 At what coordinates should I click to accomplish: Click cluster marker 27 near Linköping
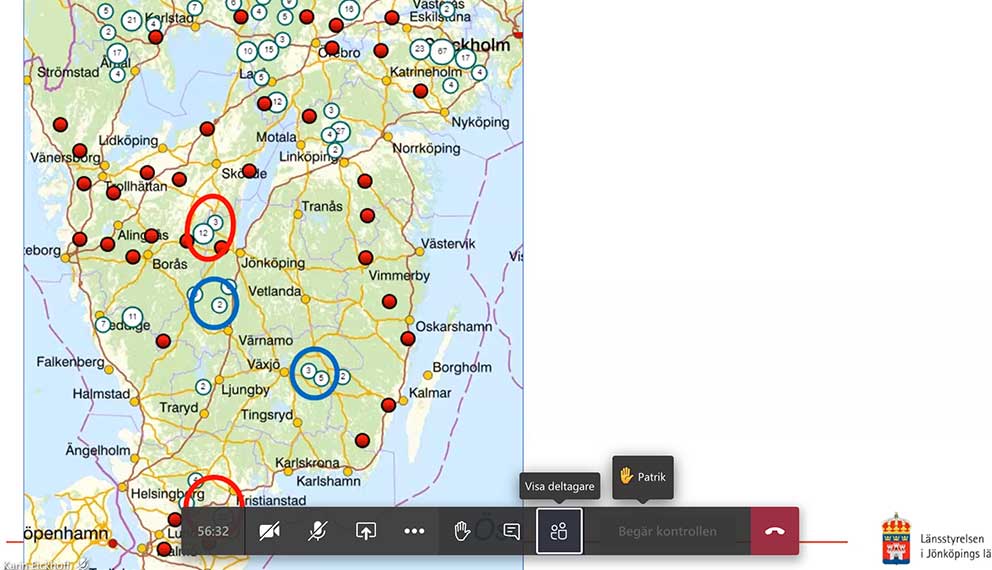click(x=341, y=131)
